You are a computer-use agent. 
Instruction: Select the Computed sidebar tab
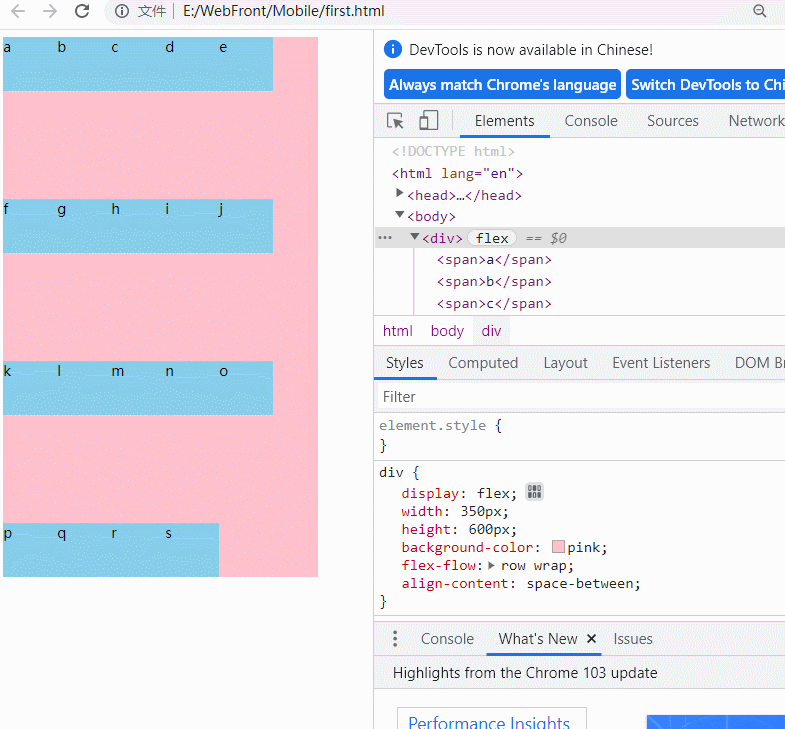point(483,362)
